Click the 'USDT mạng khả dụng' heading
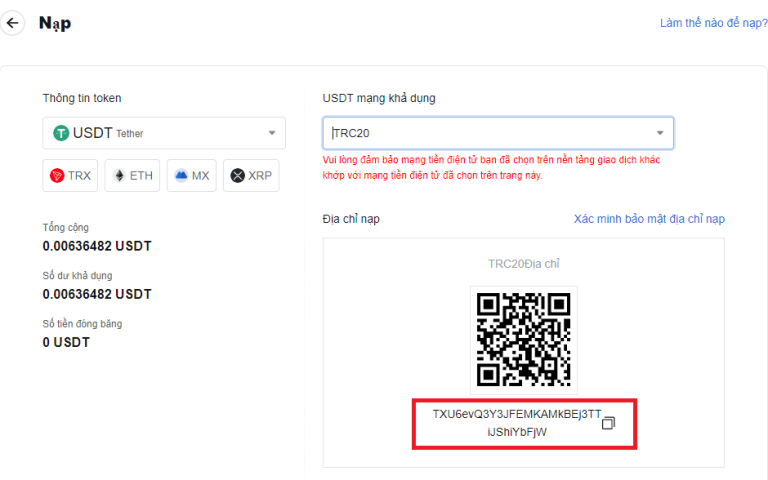The width and height of the screenshot is (768, 480). pos(379,98)
